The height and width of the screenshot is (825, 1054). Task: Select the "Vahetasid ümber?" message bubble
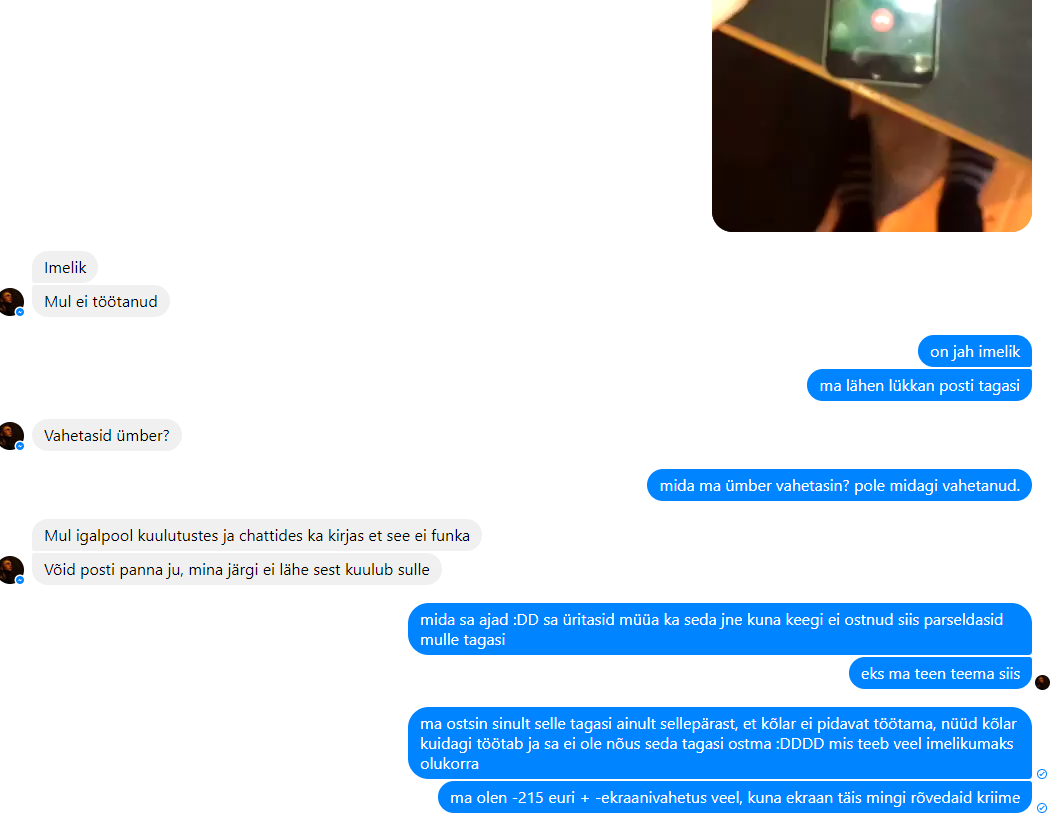107,435
